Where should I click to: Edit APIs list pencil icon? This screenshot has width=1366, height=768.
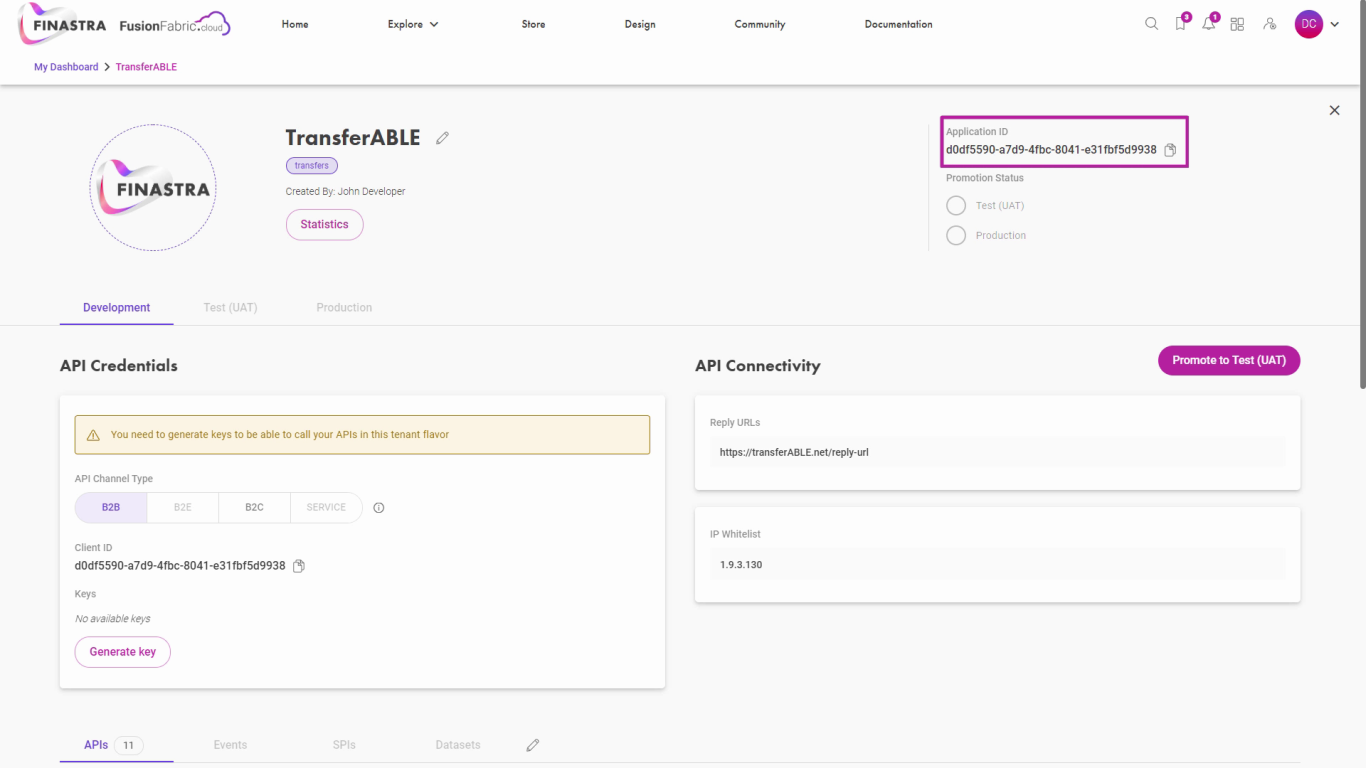click(x=533, y=745)
